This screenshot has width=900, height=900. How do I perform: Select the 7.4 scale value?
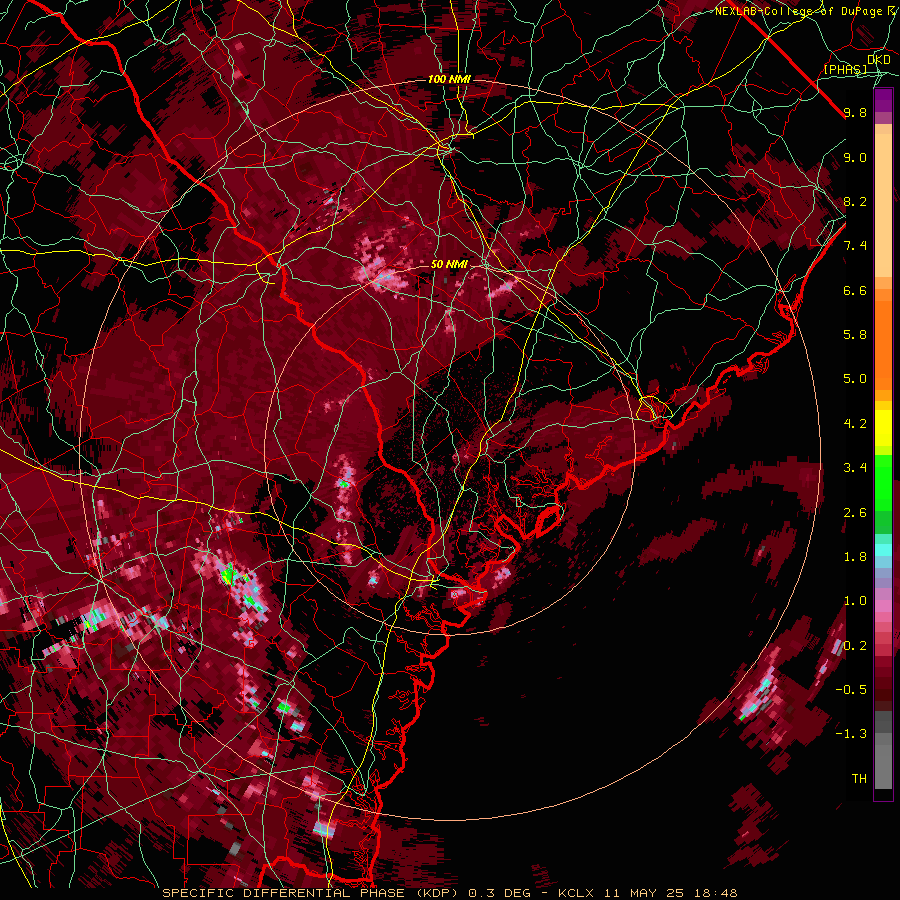(x=855, y=246)
